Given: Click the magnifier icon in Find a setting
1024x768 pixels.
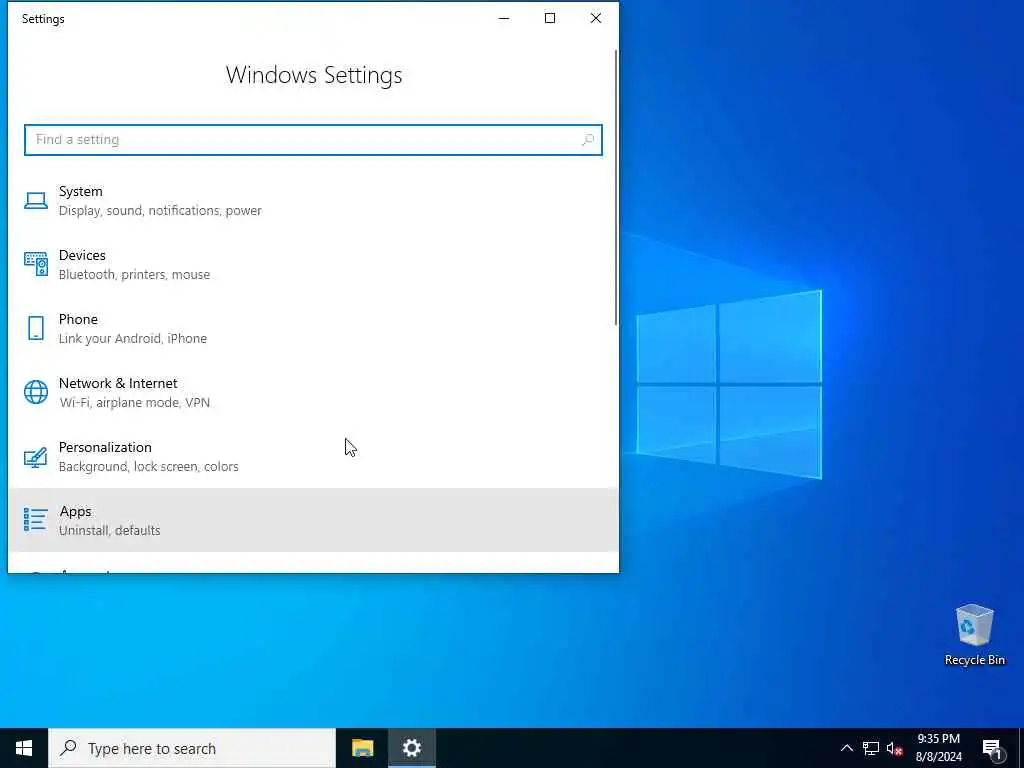Looking at the screenshot, I should (588, 140).
